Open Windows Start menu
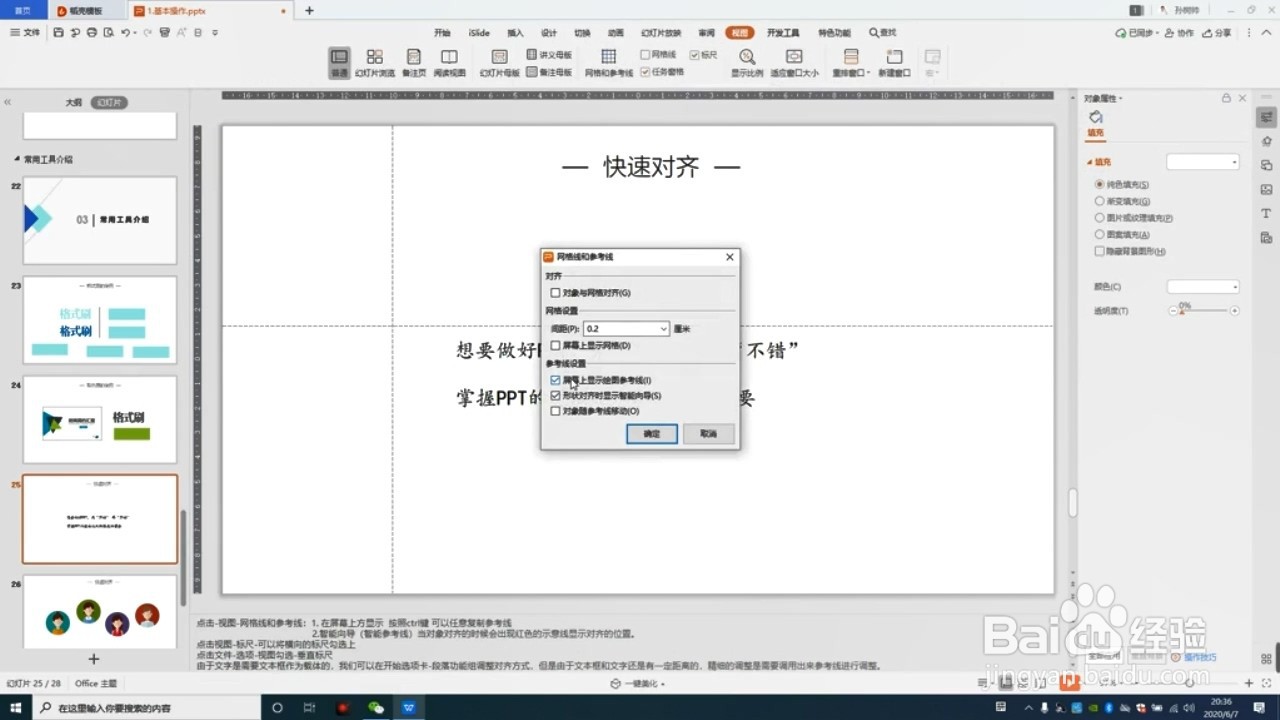Image resolution: width=1280 pixels, height=720 pixels. click(x=17, y=707)
